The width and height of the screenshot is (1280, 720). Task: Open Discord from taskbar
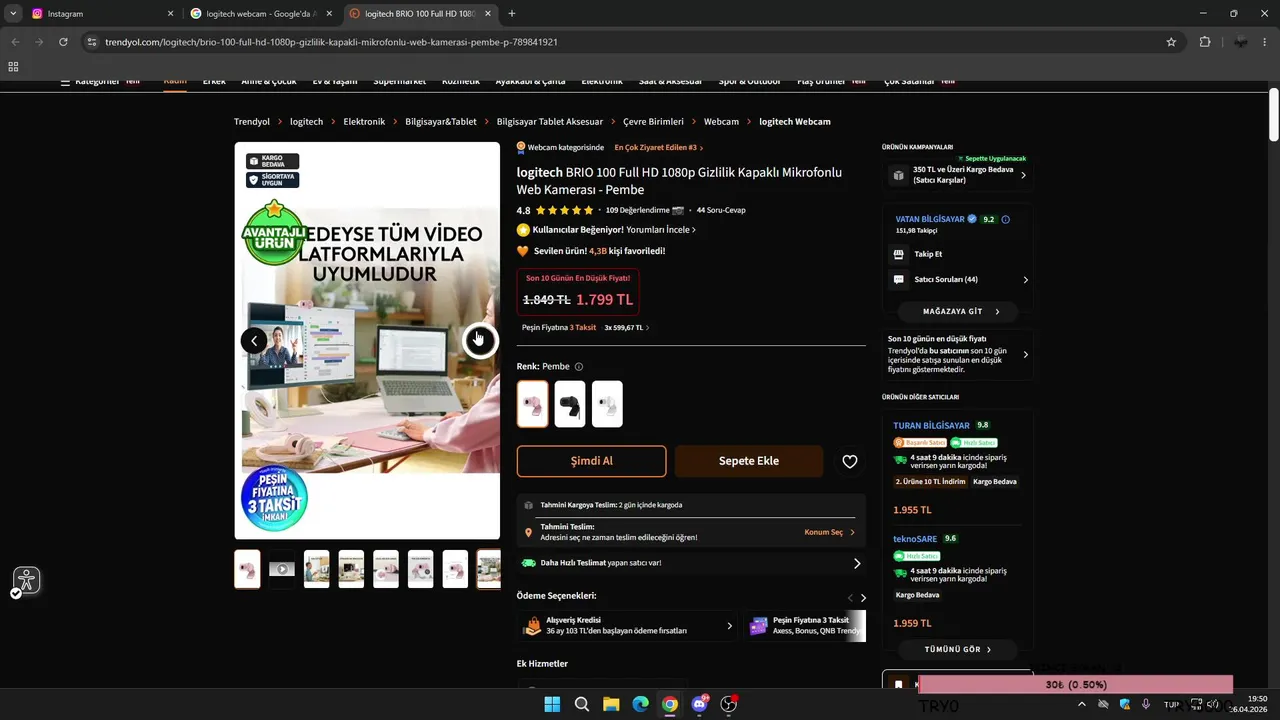[699, 705]
